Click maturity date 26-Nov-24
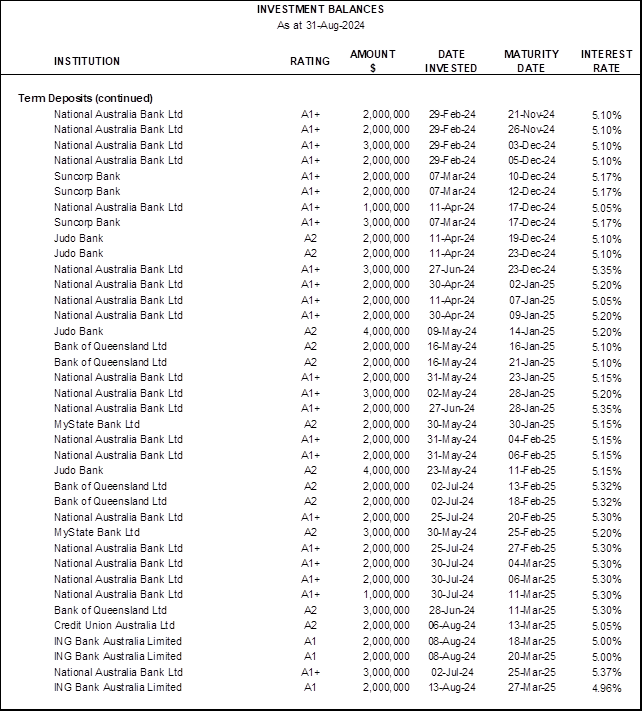Screen dimensions: 643x712 tap(531, 129)
